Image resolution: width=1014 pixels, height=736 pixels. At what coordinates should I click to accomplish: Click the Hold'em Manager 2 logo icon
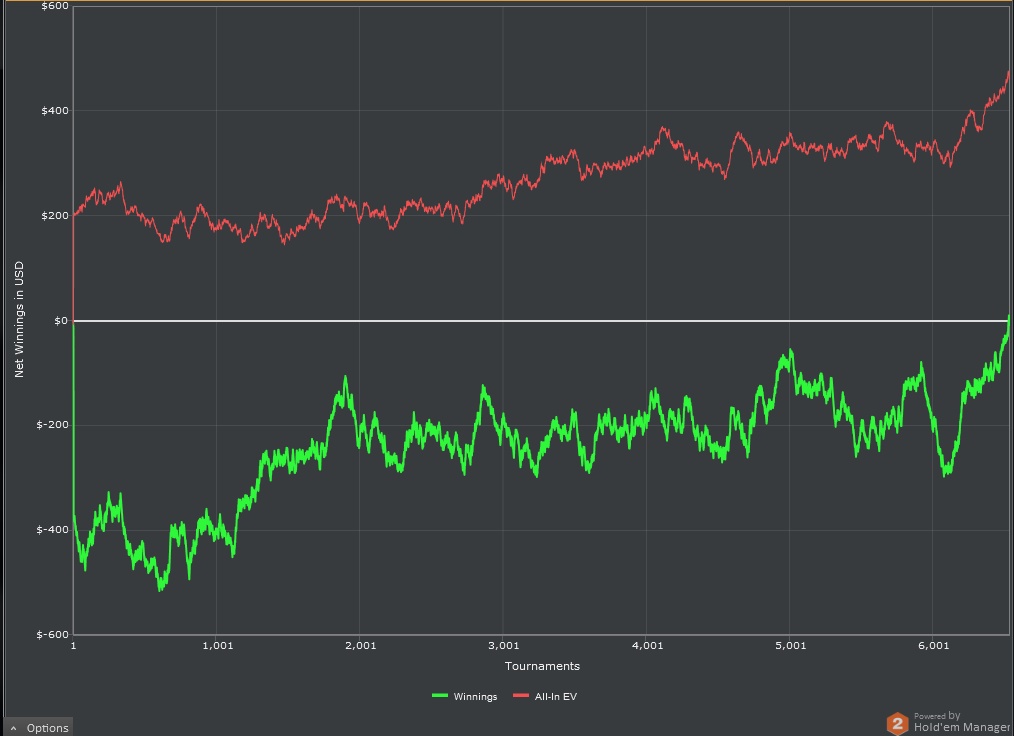[897, 723]
